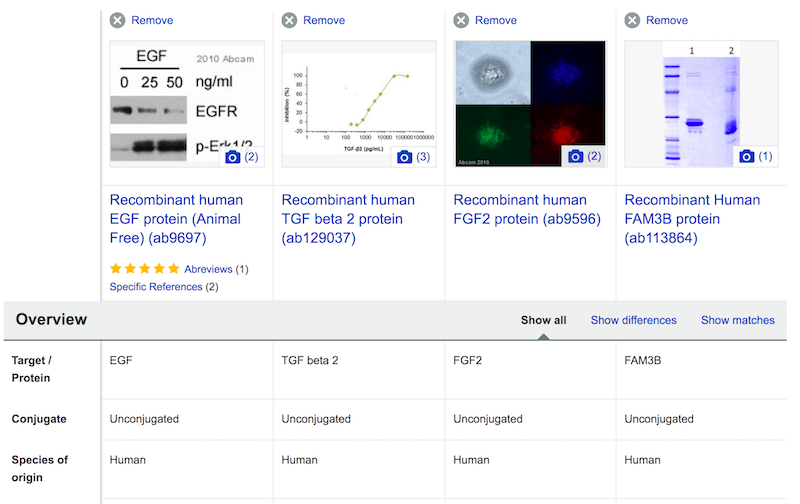The image size is (800, 504).
Task: Open the camera image gallery for TGF beta 2
Action: pyautogui.click(x=413, y=157)
